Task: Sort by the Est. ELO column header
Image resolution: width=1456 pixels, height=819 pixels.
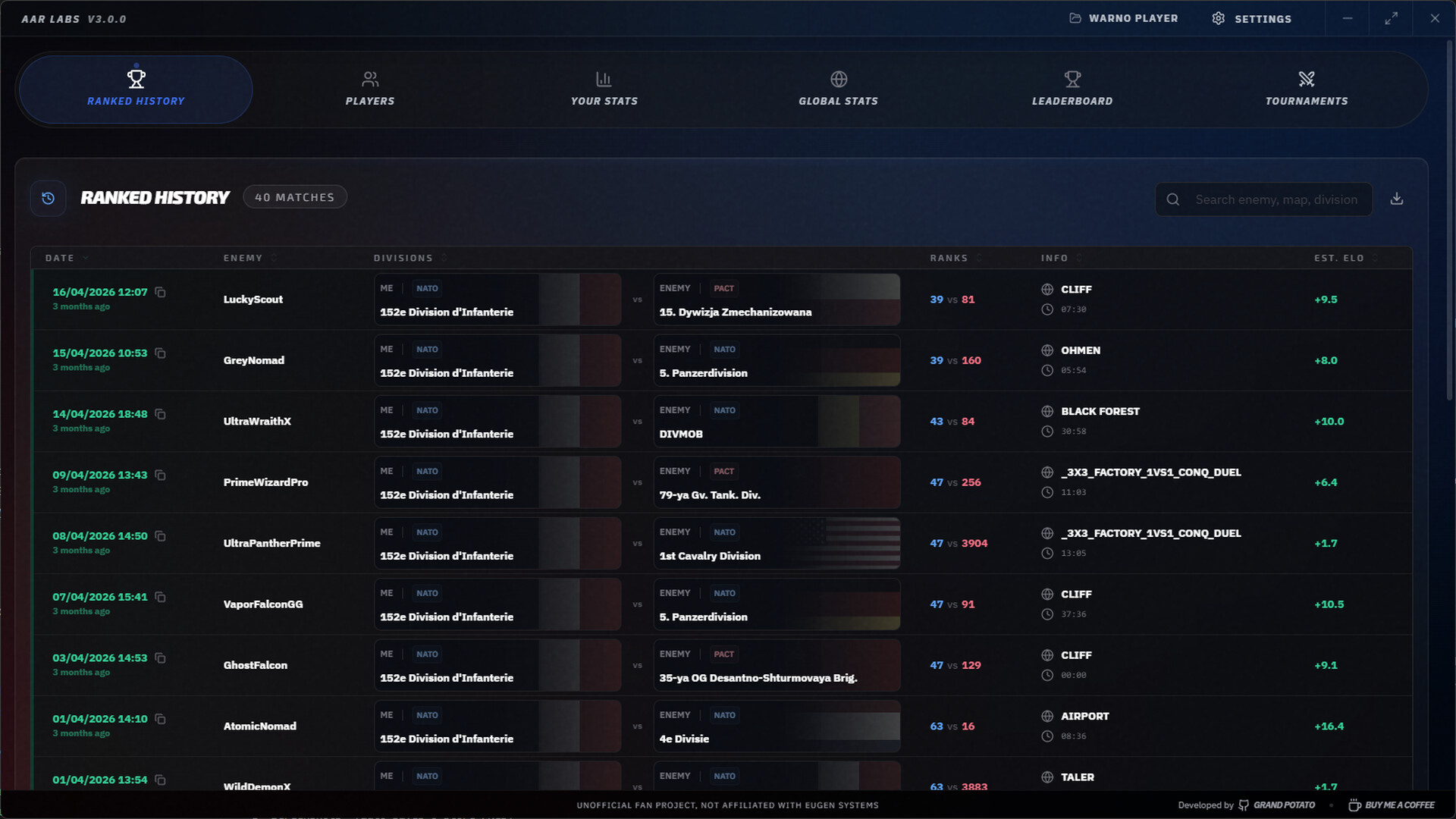Action: (x=1346, y=258)
